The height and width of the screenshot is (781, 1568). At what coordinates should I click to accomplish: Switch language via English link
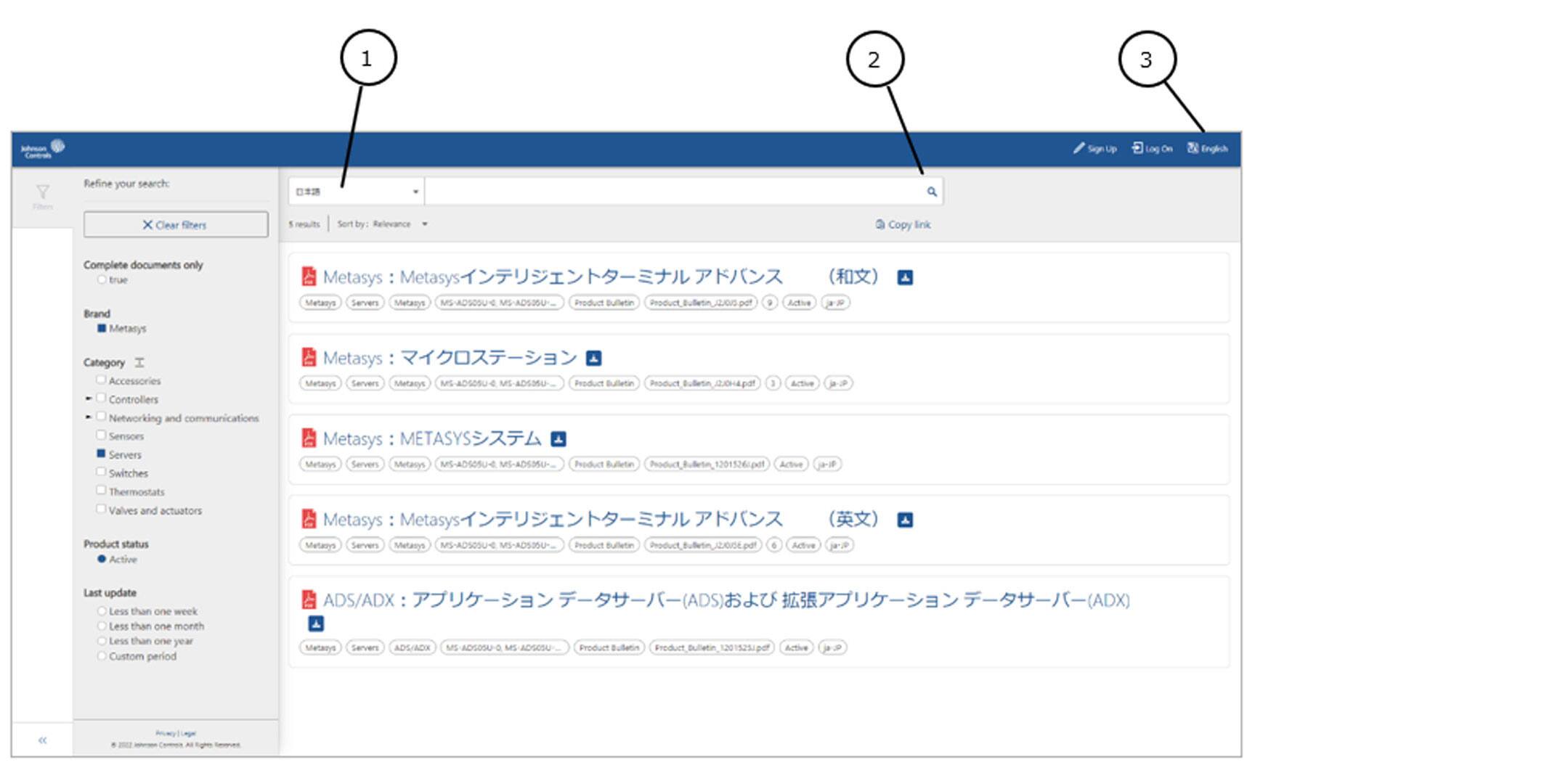click(x=1207, y=149)
